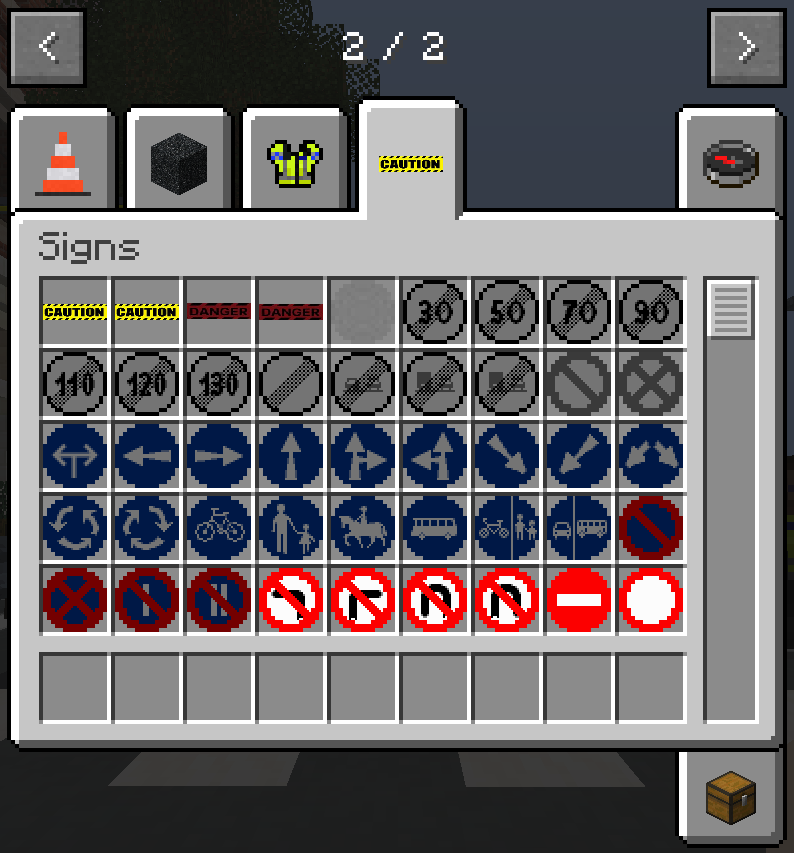Open the compass search tab
The height and width of the screenshot is (853, 794).
pos(730,163)
